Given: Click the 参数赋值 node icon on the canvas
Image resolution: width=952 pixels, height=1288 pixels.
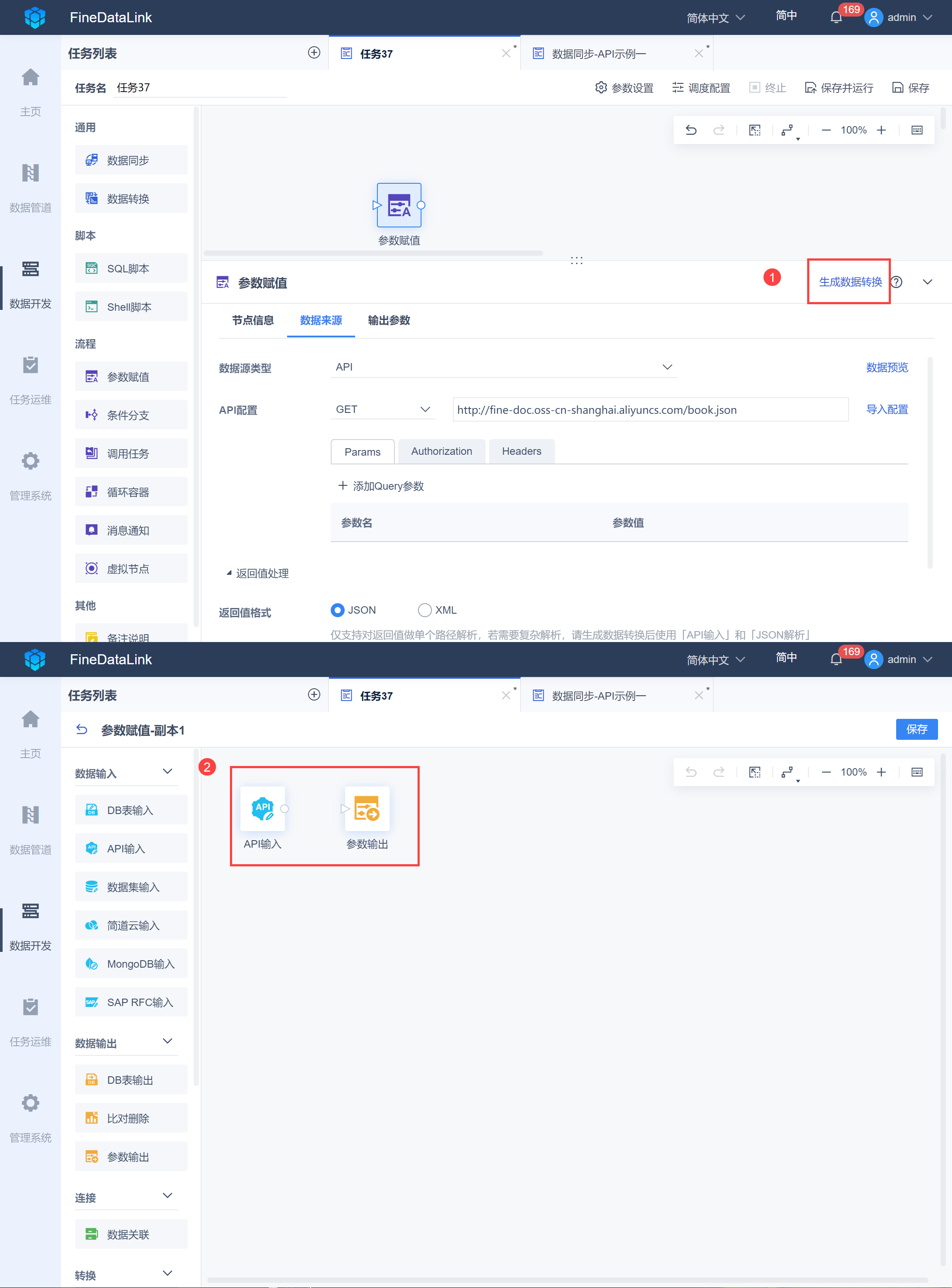Looking at the screenshot, I should coord(399,205).
